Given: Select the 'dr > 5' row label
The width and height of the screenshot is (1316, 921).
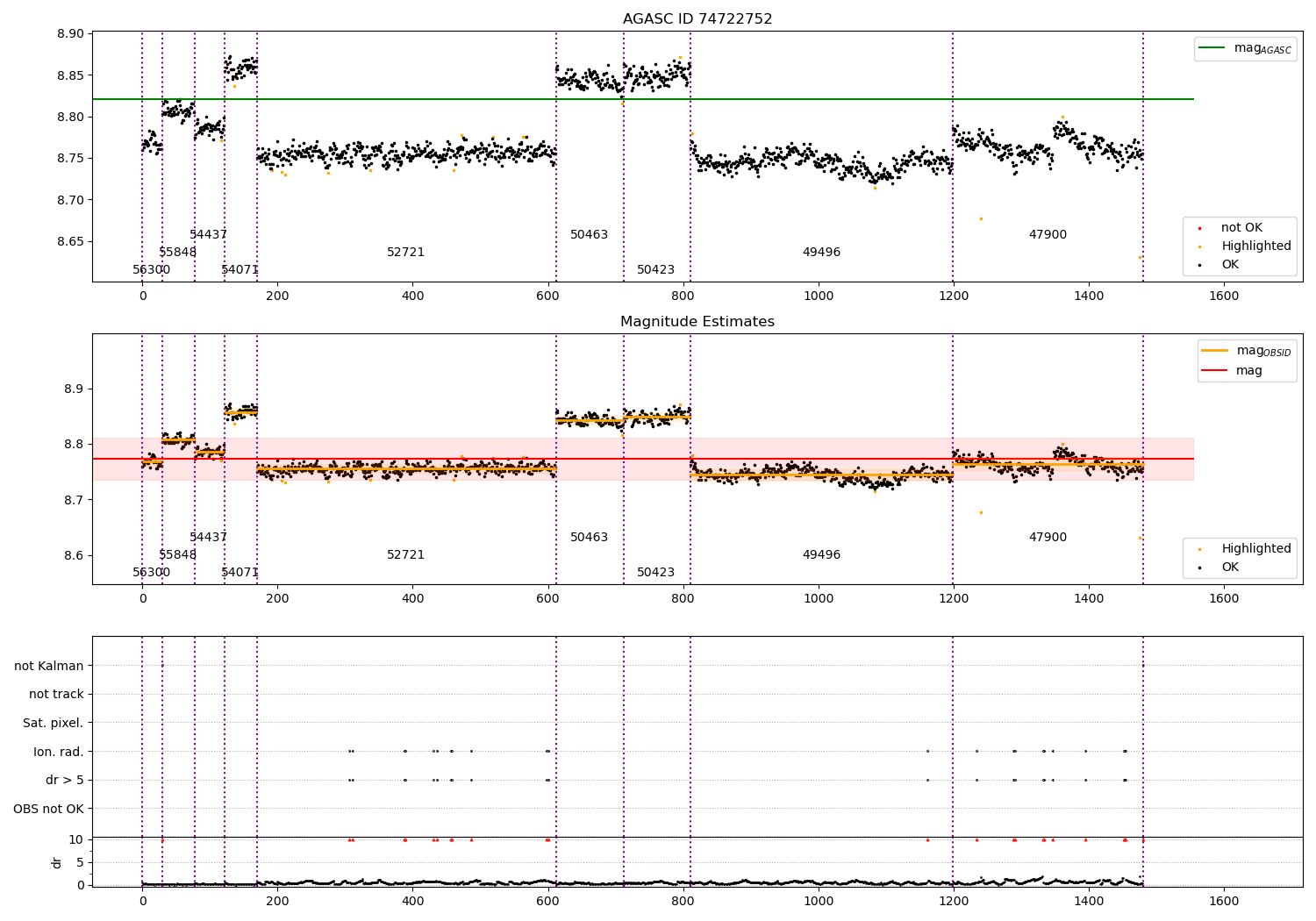Looking at the screenshot, I should 65,781.
